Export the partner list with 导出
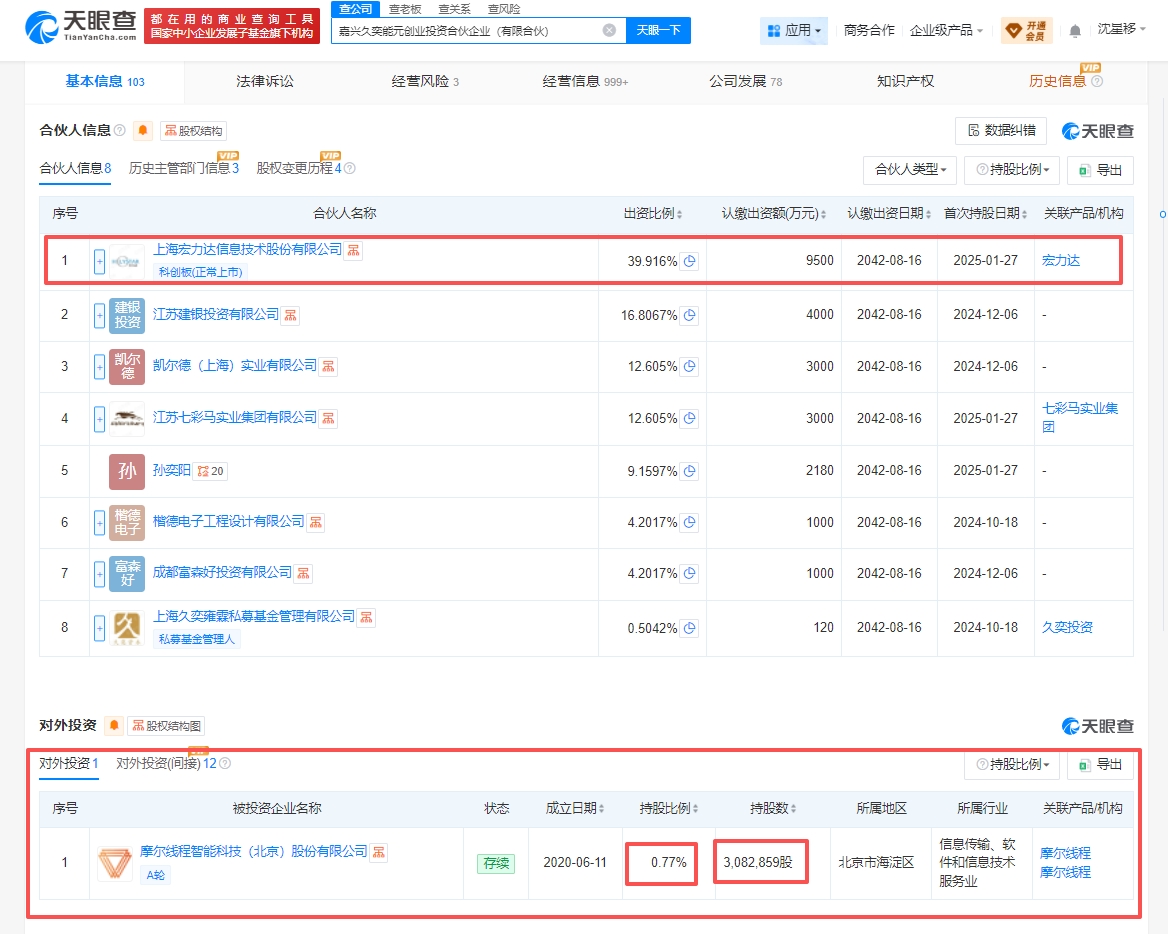This screenshot has width=1168, height=934. [1100, 170]
